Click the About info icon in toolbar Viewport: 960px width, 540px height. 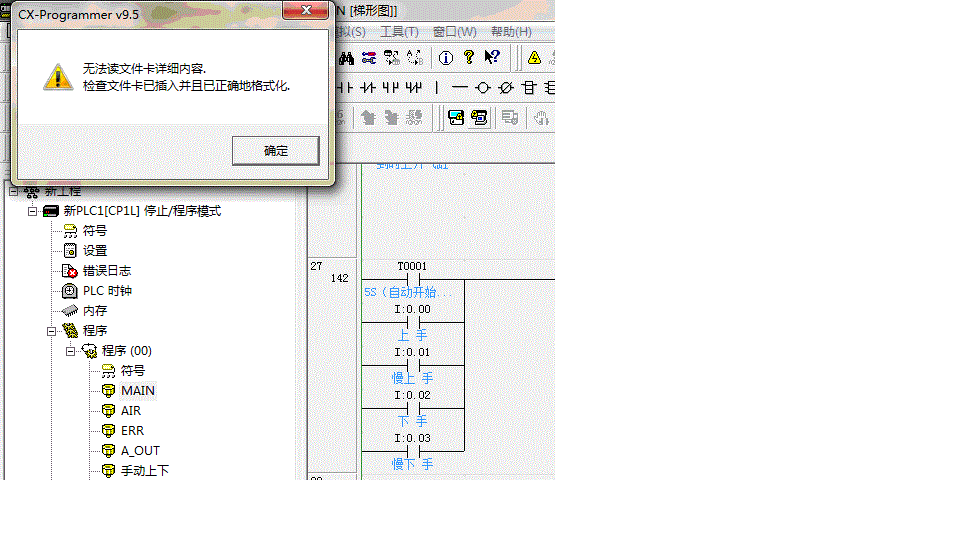click(x=446, y=58)
